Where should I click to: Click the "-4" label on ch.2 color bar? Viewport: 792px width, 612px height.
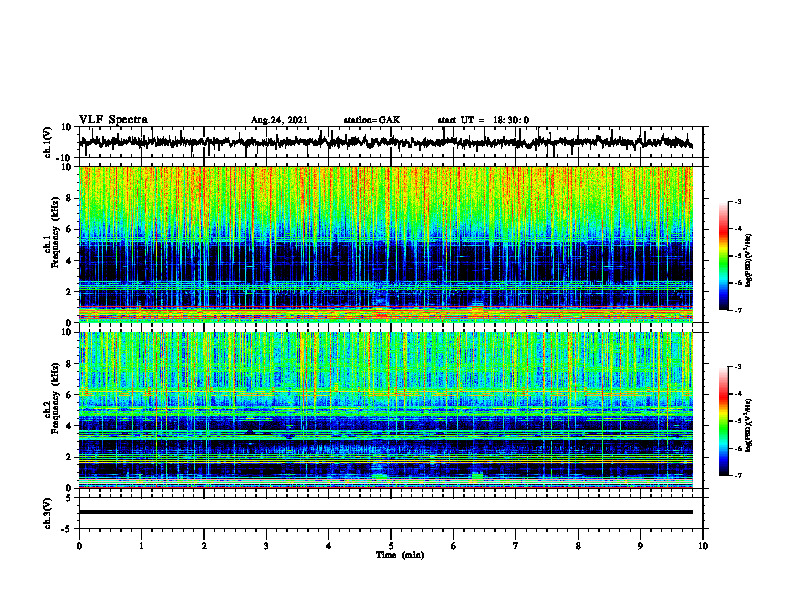point(737,393)
